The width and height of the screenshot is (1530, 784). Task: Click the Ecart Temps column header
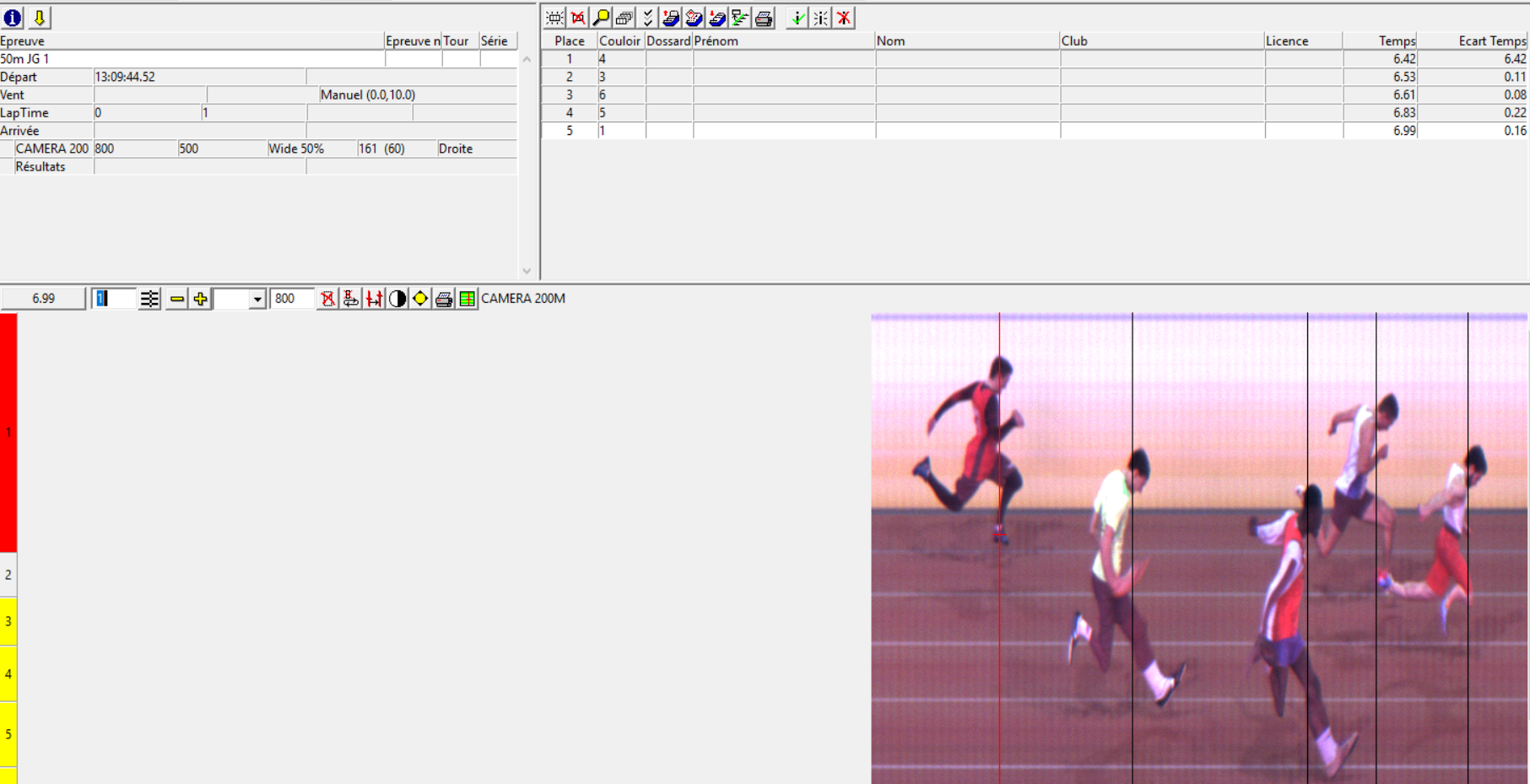[x=1473, y=41]
